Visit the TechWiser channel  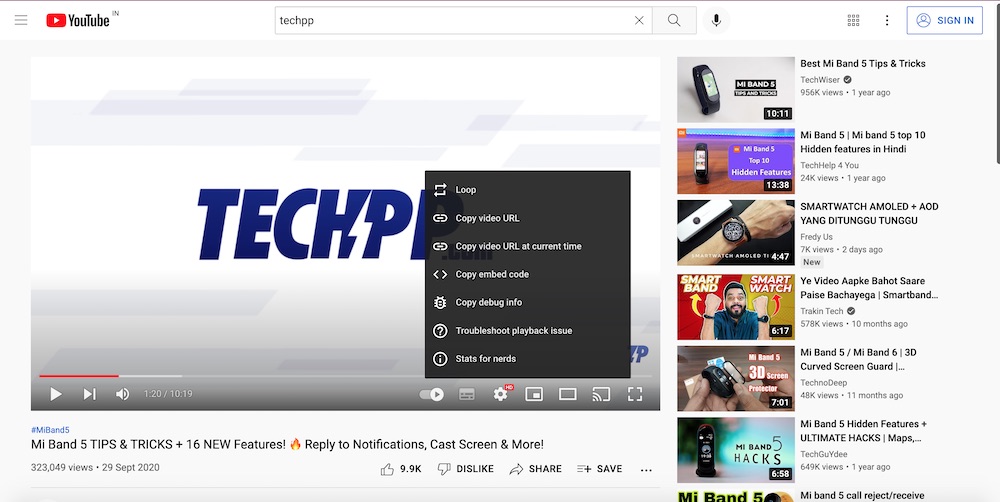tap(820, 80)
